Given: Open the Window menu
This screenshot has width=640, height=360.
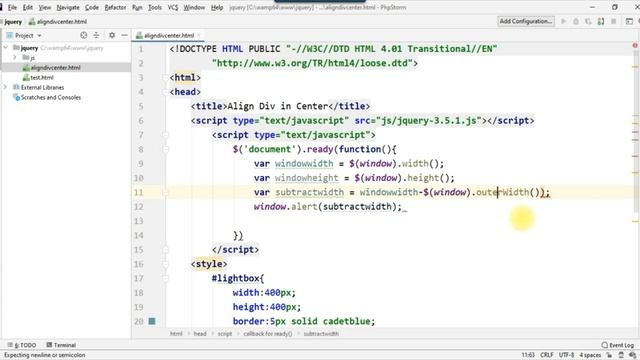Looking at the screenshot, I should click(194, 7).
